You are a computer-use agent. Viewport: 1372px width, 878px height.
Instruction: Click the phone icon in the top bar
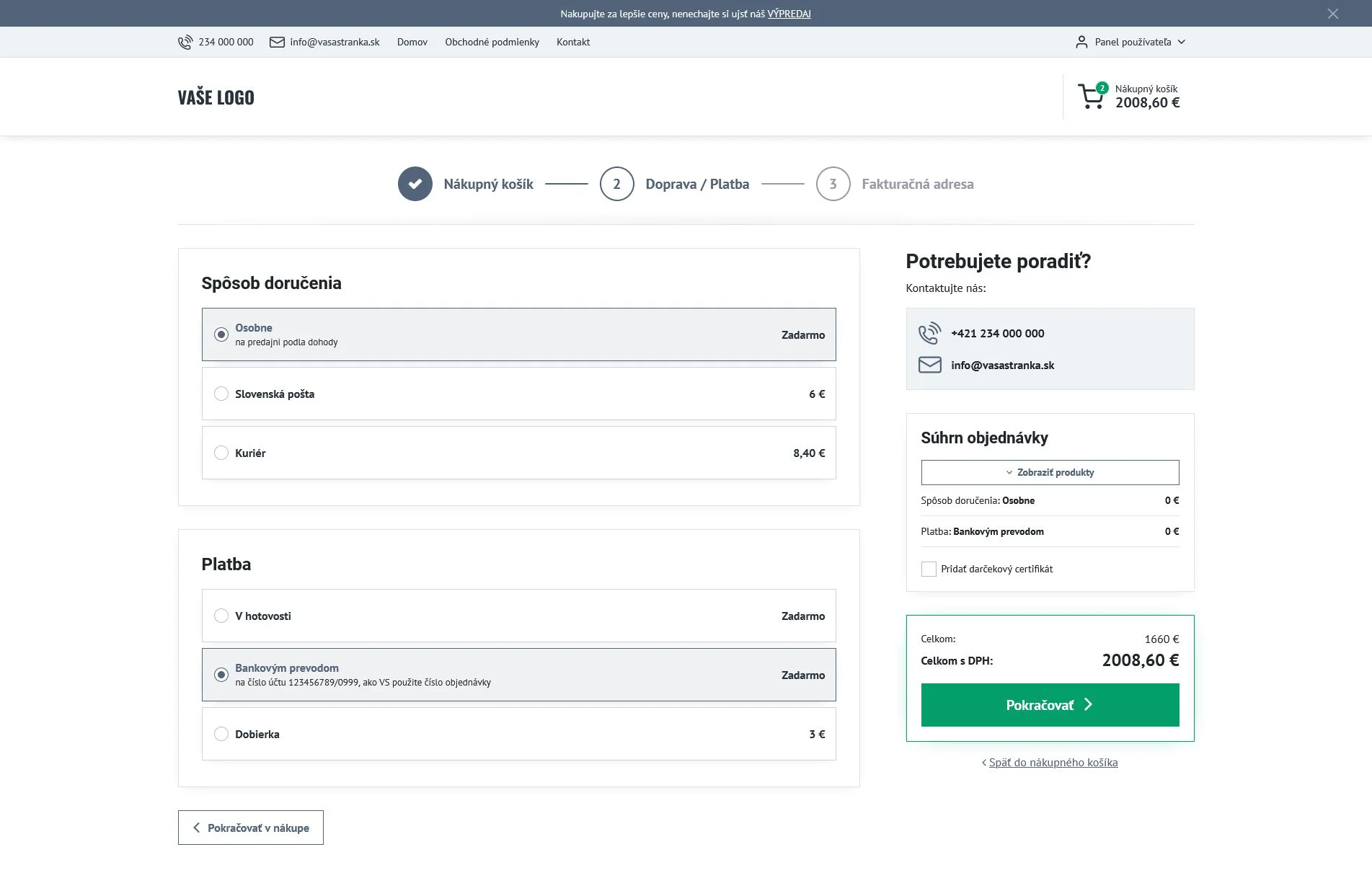click(185, 42)
